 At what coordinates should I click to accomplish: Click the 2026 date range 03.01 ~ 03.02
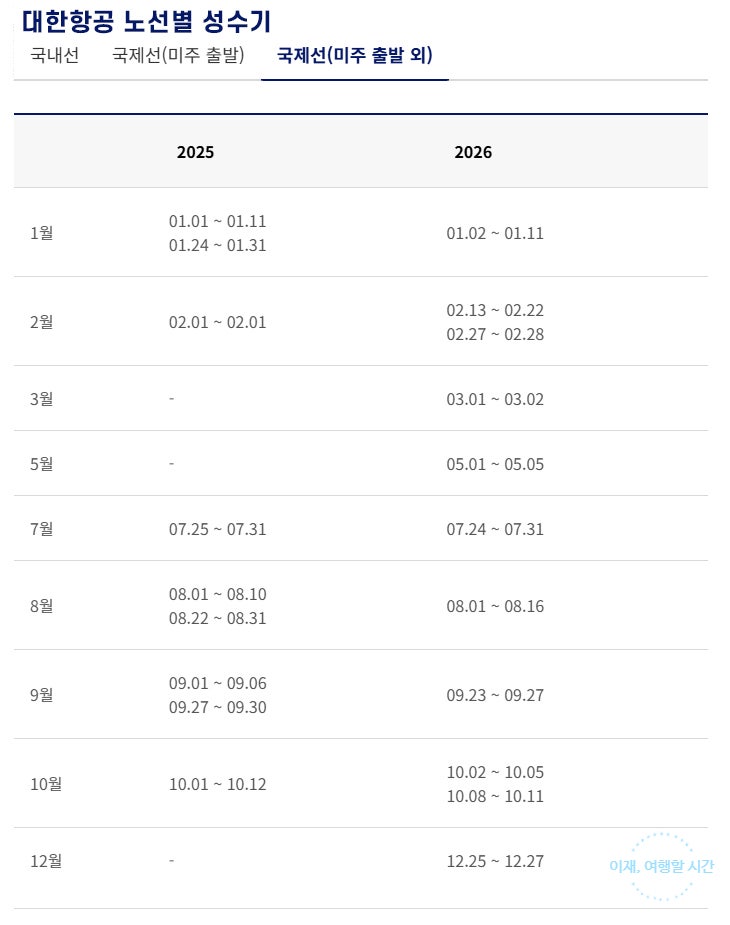(x=495, y=399)
